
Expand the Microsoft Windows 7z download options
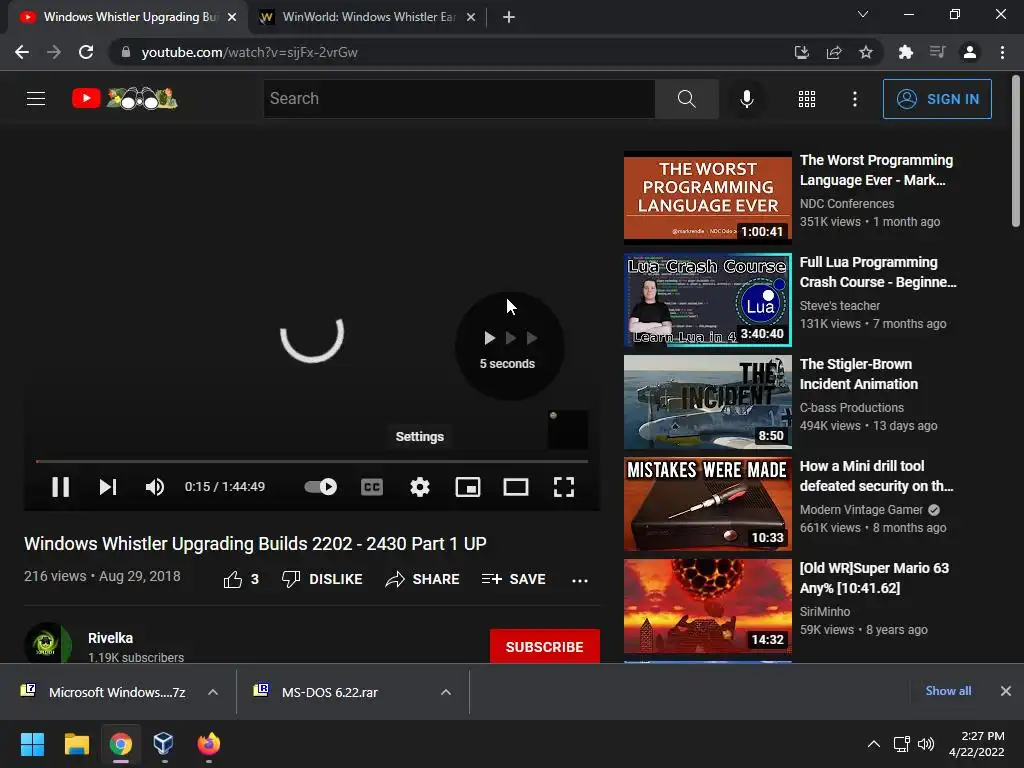(x=213, y=692)
